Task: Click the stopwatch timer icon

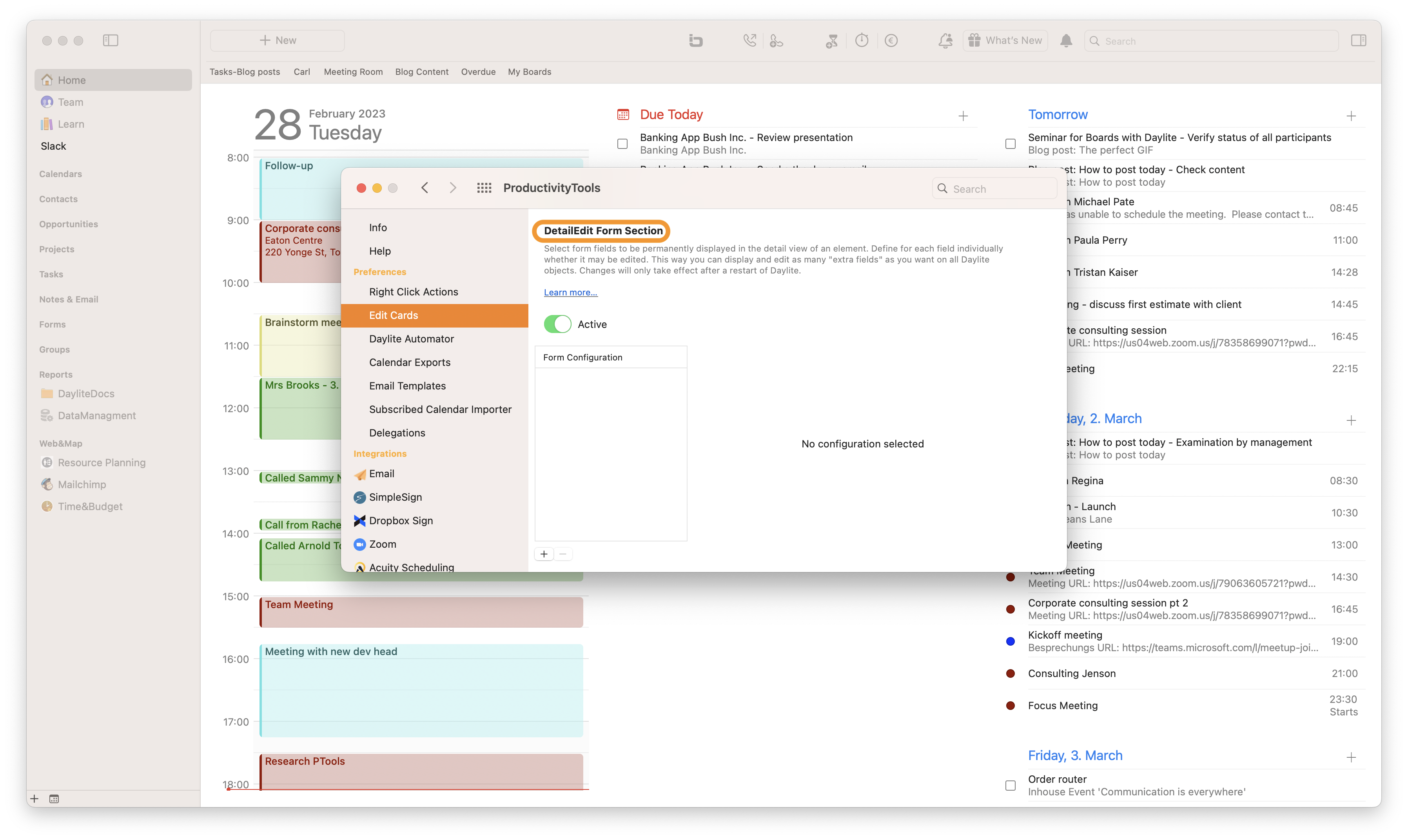Action: click(x=862, y=40)
